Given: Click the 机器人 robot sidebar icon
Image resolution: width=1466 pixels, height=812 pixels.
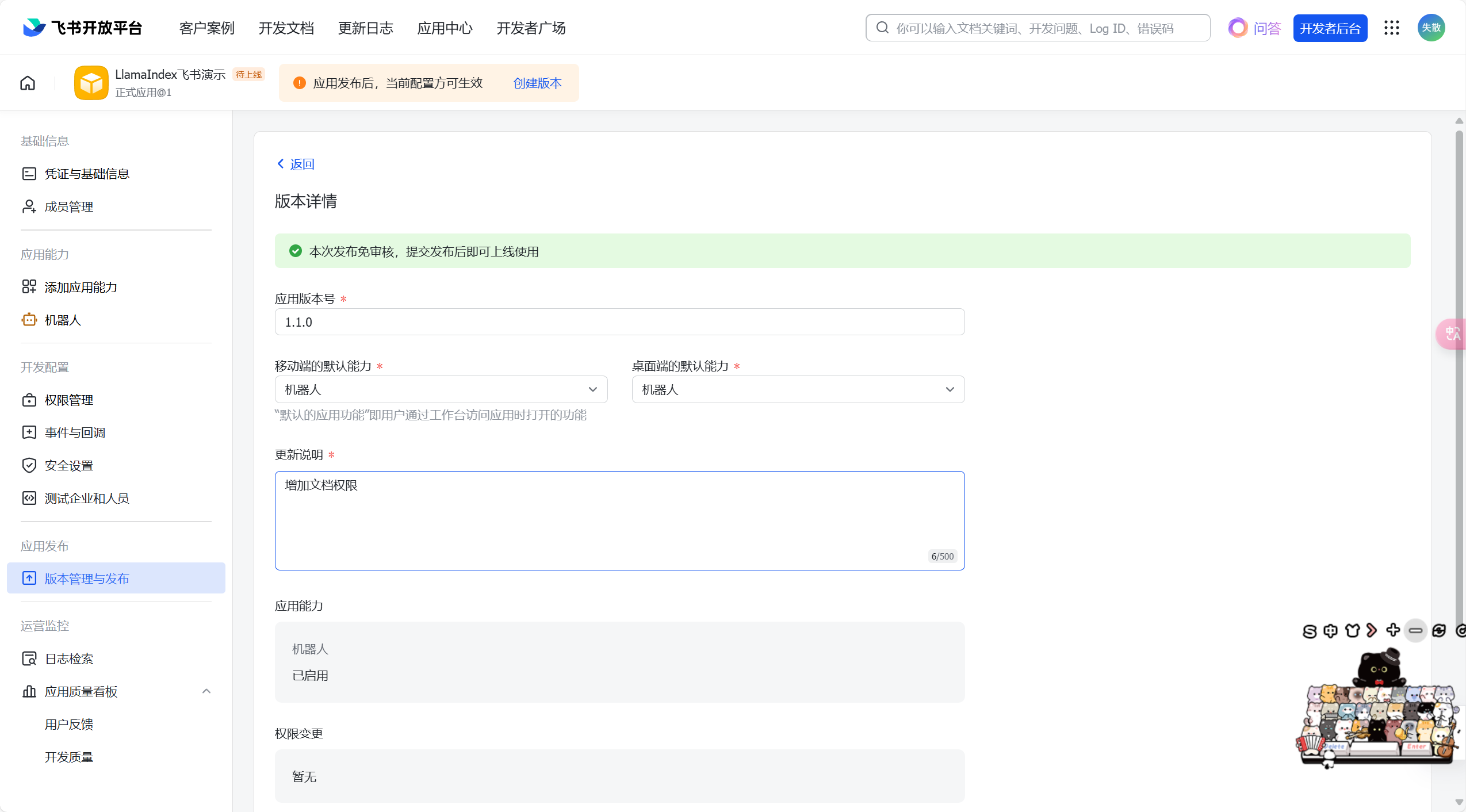Looking at the screenshot, I should coord(29,320).
